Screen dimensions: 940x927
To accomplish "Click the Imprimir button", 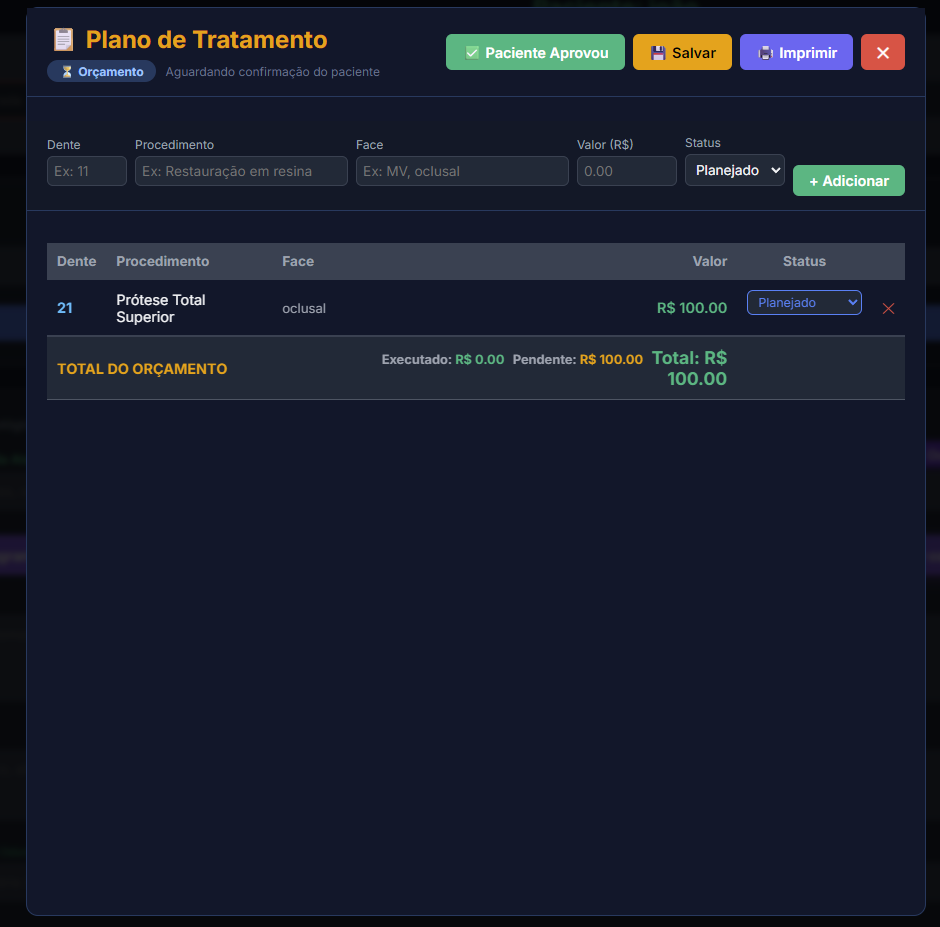I will tap(796, 52).
